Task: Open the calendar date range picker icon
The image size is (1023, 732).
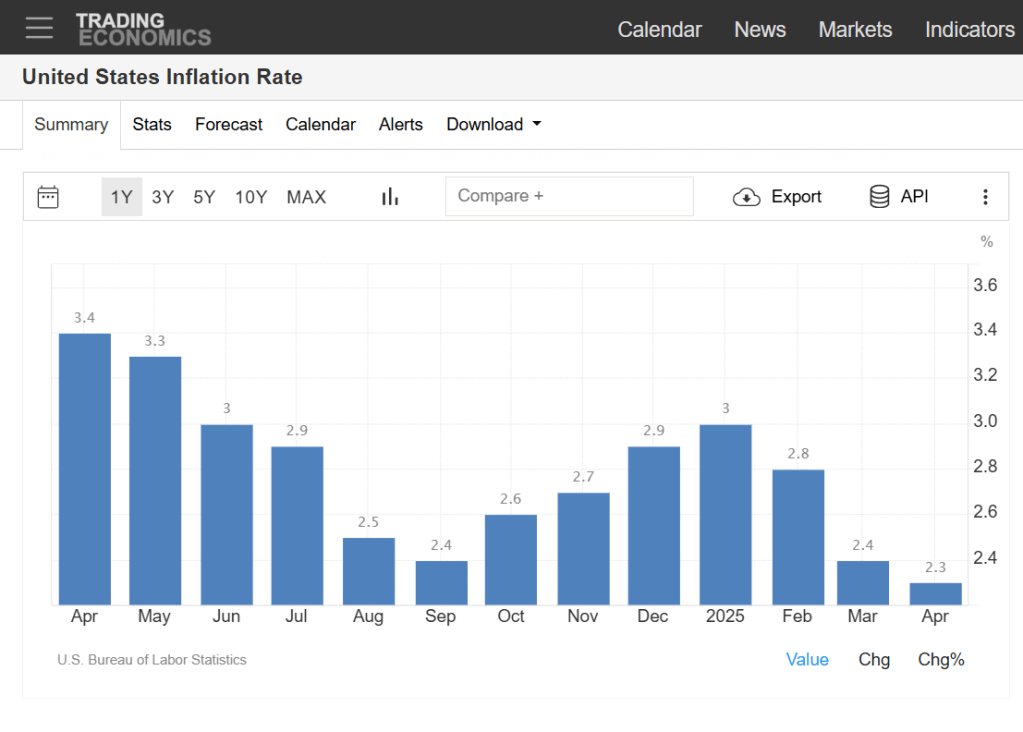Action: [48, 197]
